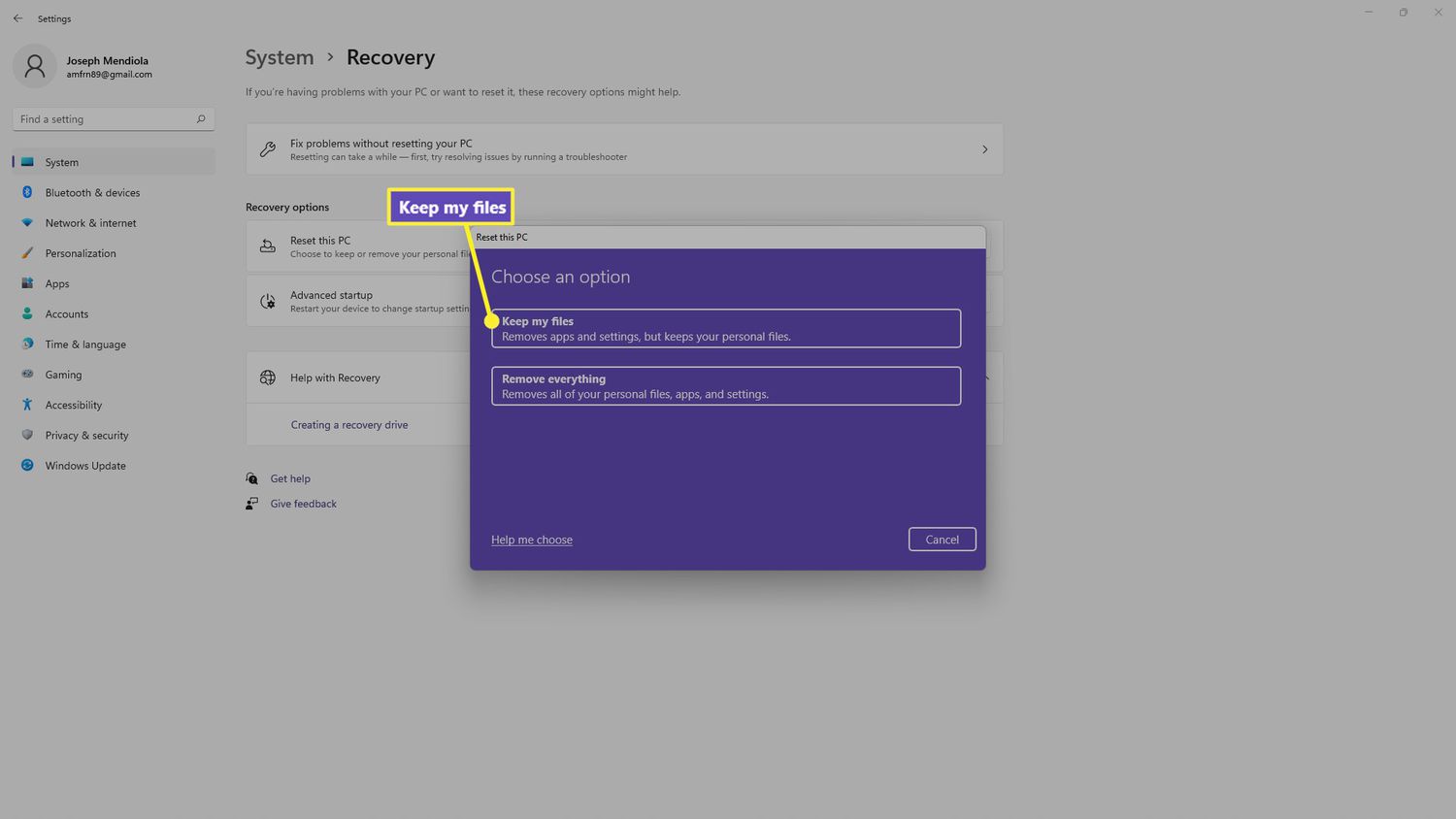Click the back arrow in Settings

(x=17, y=18)
